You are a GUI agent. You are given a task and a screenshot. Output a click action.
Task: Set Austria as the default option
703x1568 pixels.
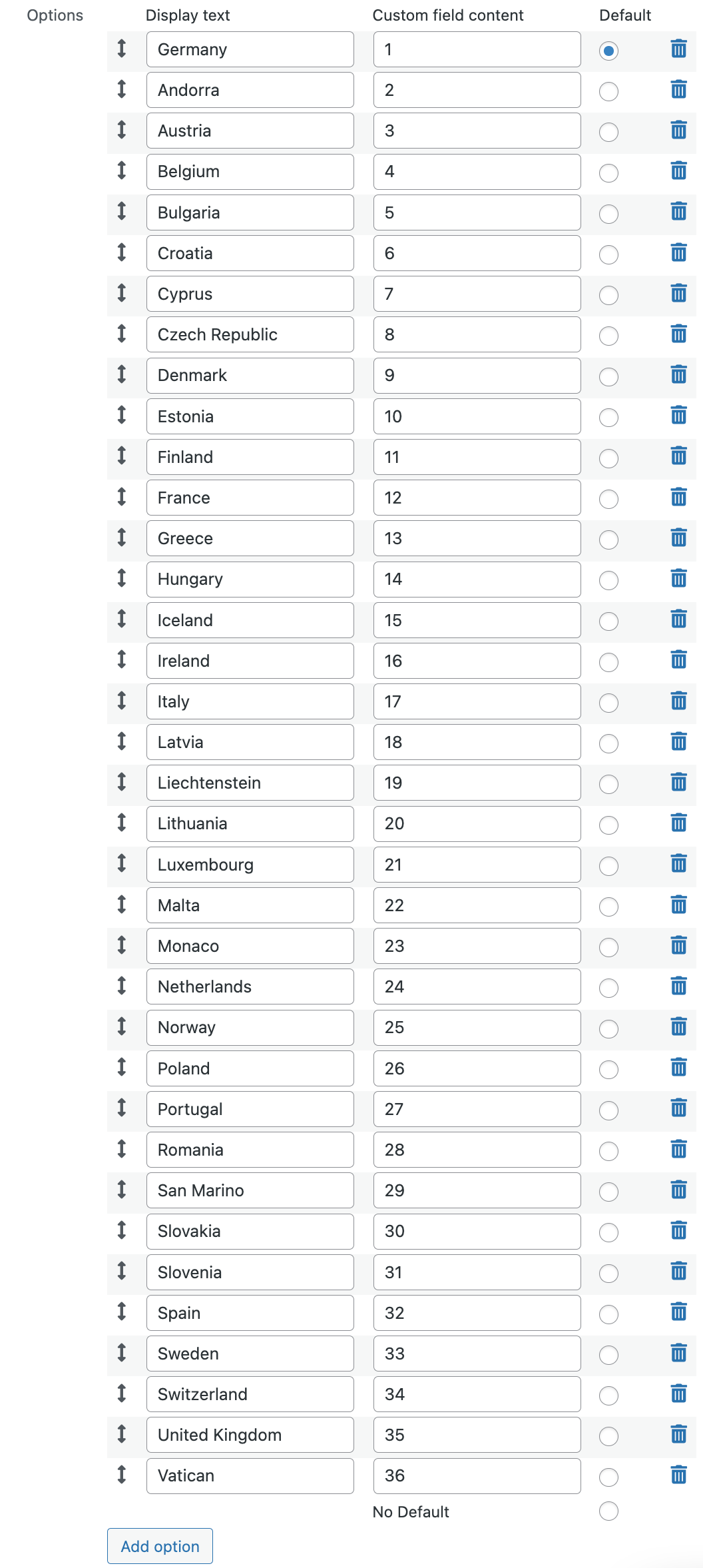tap(608, 132)
